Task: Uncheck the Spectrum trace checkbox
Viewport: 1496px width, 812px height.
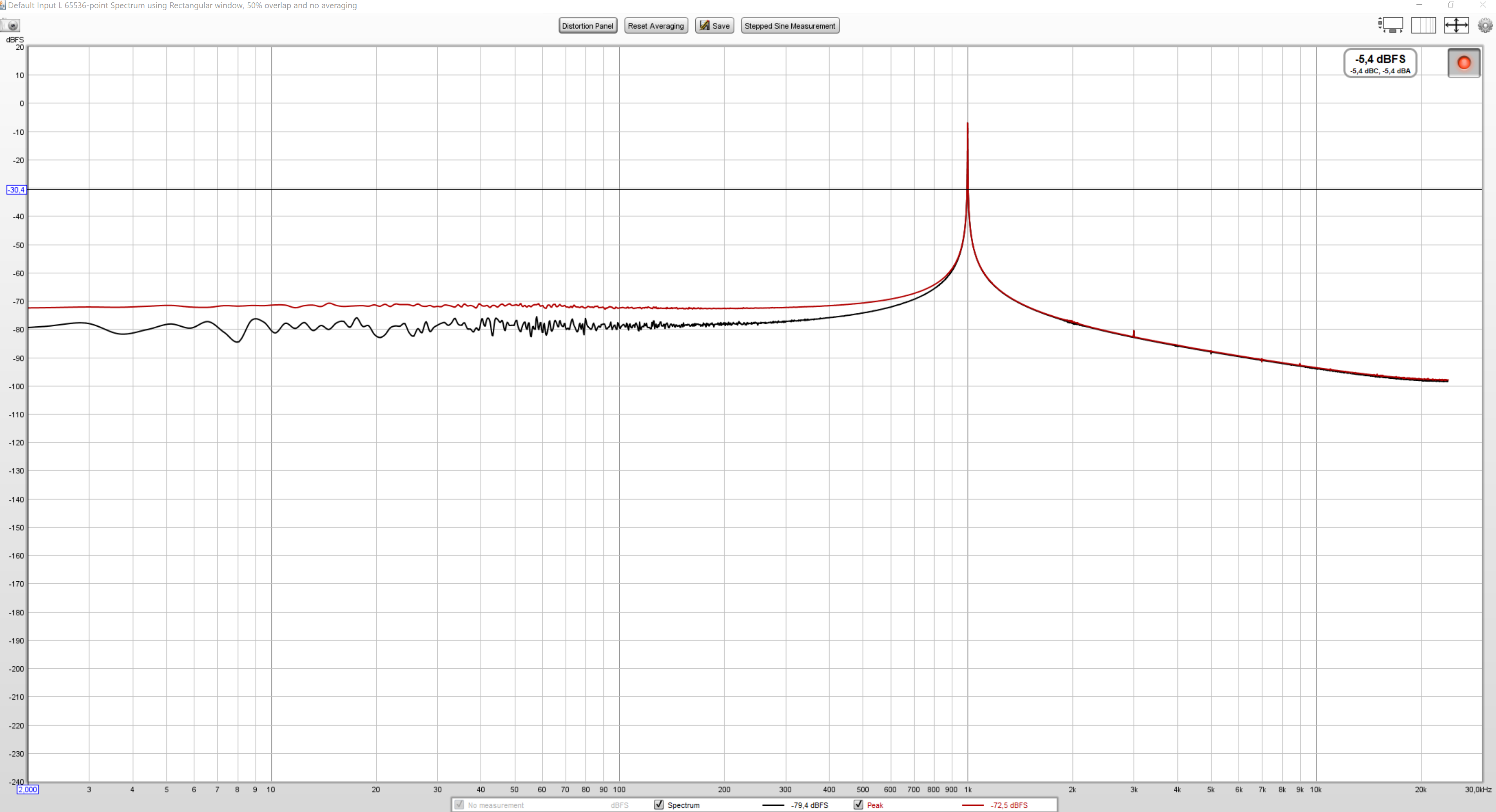Action: pos(658,805)
